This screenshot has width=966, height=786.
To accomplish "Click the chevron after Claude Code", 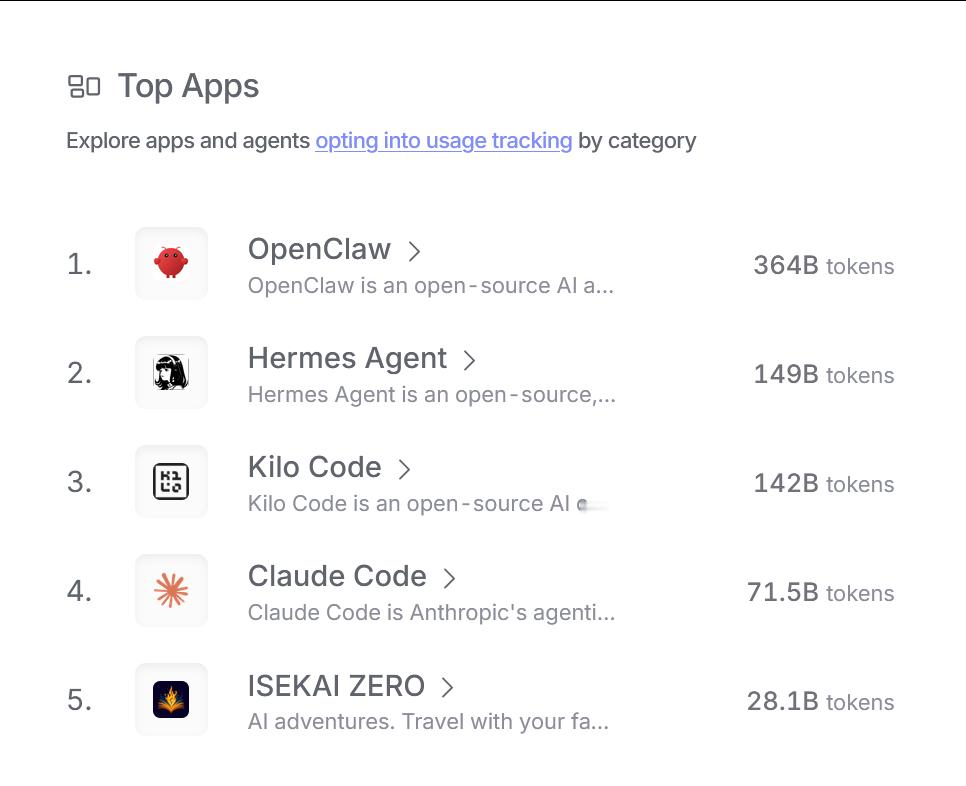I will tap(448, 579).
